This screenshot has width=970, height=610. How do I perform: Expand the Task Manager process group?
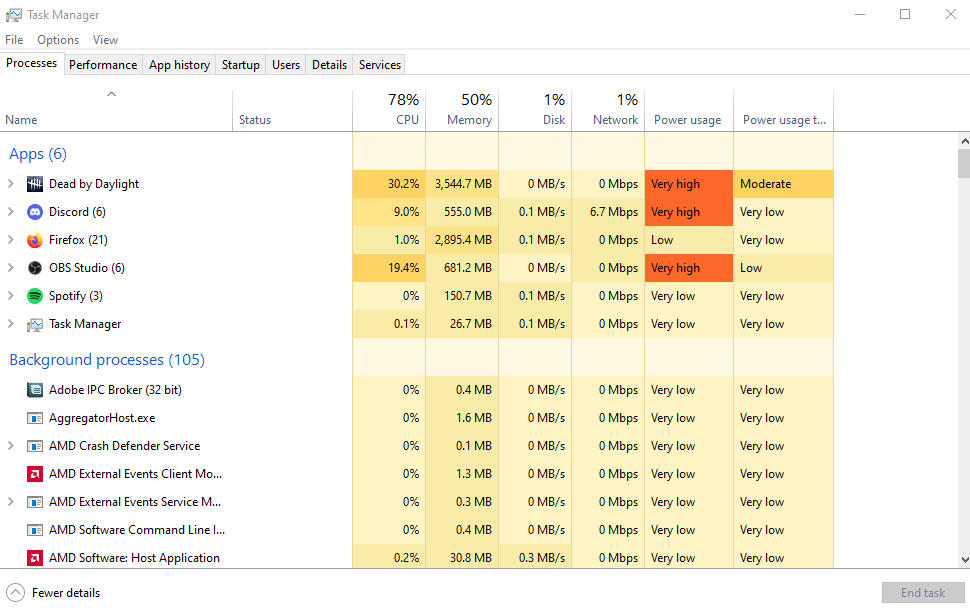click(11, 324)
